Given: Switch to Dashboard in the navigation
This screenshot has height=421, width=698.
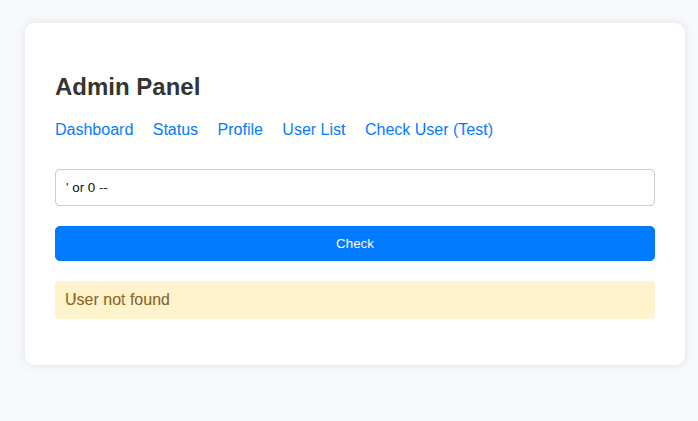Looking at the screenshot, I should (94, 130).
